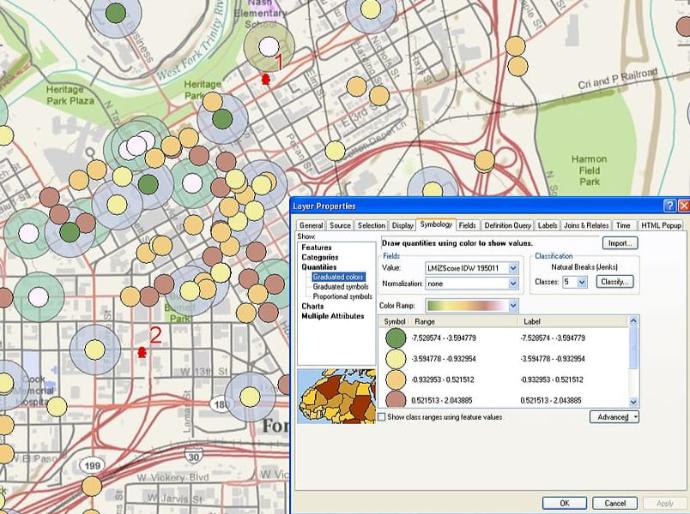Click the brown class symbol circle
The height and width of the screenshot is (514, 690).
396,400
